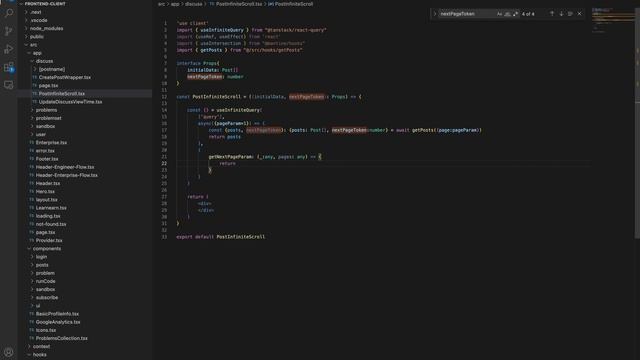640x360 pixels.
Task: Expand the problems folder
Action: tap(46, 110)
